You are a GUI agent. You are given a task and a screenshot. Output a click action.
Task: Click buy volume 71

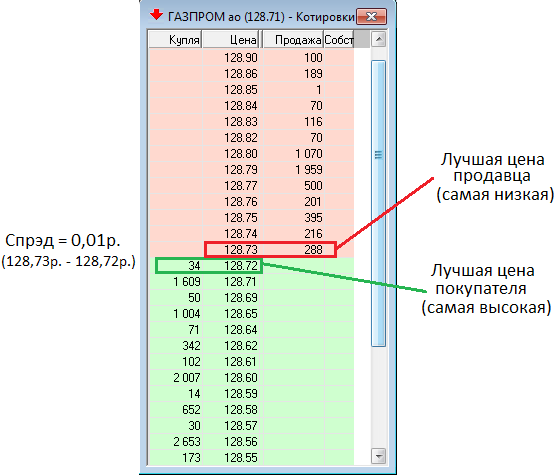(x=176, y=330)
